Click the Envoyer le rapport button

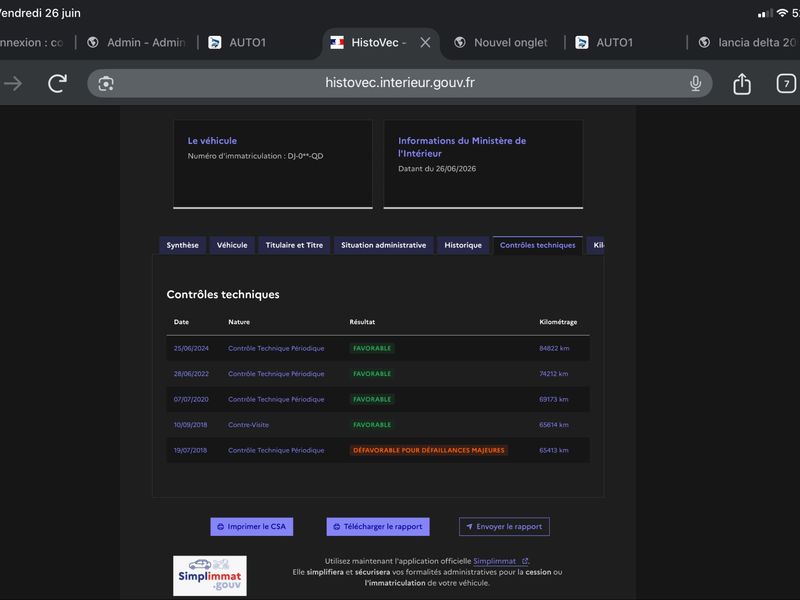click(x=504, y=527)
